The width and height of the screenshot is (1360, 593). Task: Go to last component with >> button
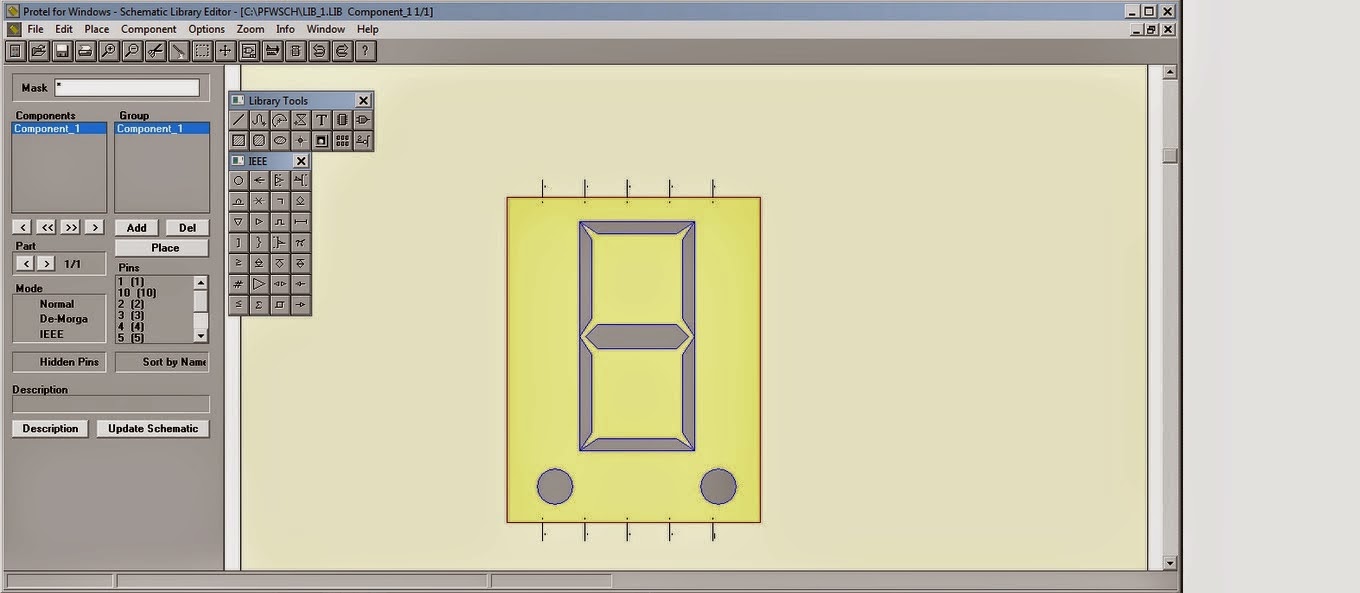71,228
